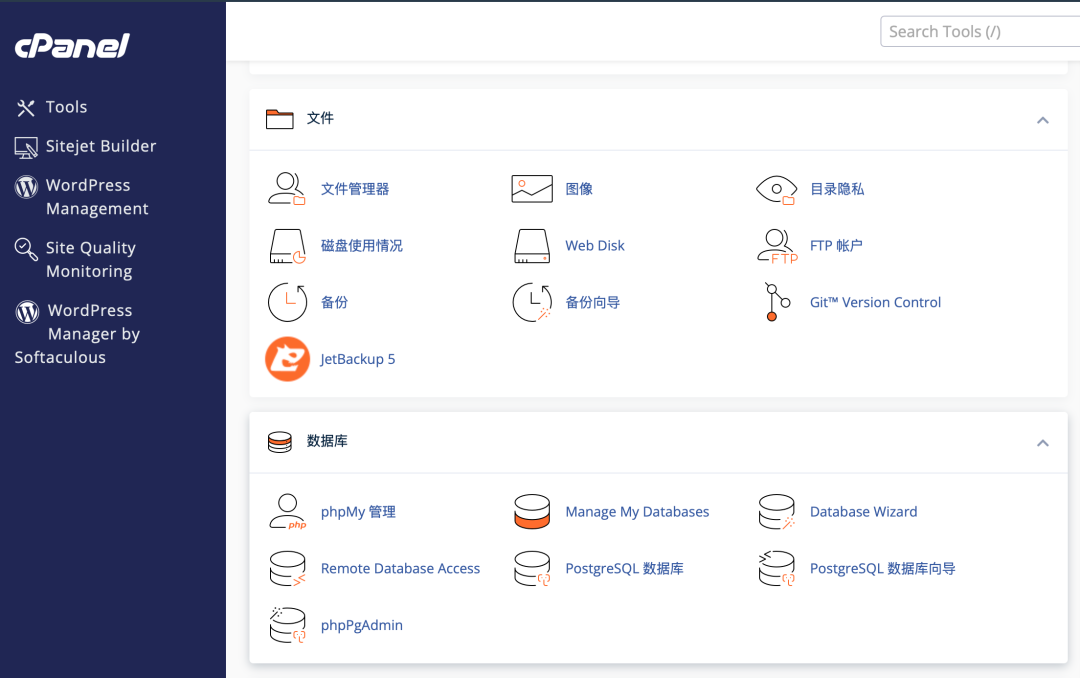
Task: Open the Manage My Databases link
Action: click(637, 512)
